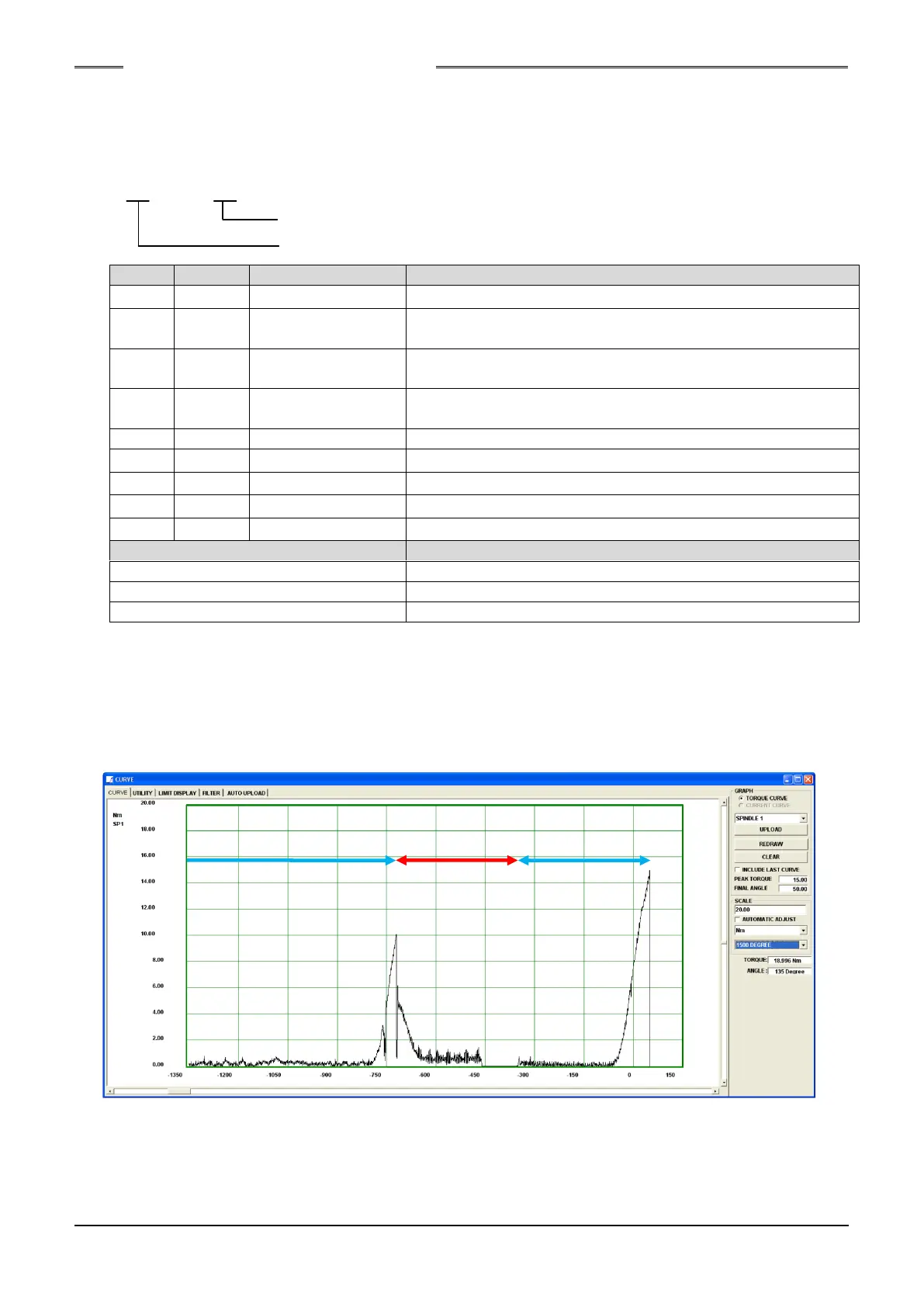The image size is (924, 1307).
Task: Click the -1350 x-axis label
Action: click(175, 1075)
